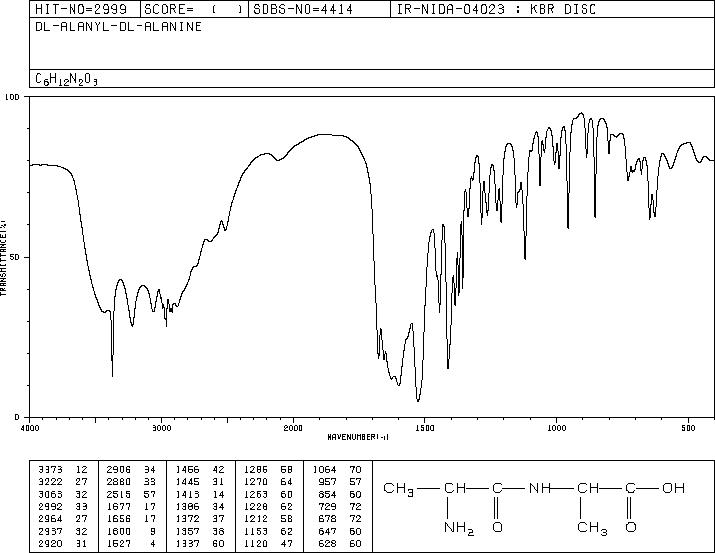Select the 1413 peak entry in table
Viewport: 715px width, 553px height.
coord(199,494)
